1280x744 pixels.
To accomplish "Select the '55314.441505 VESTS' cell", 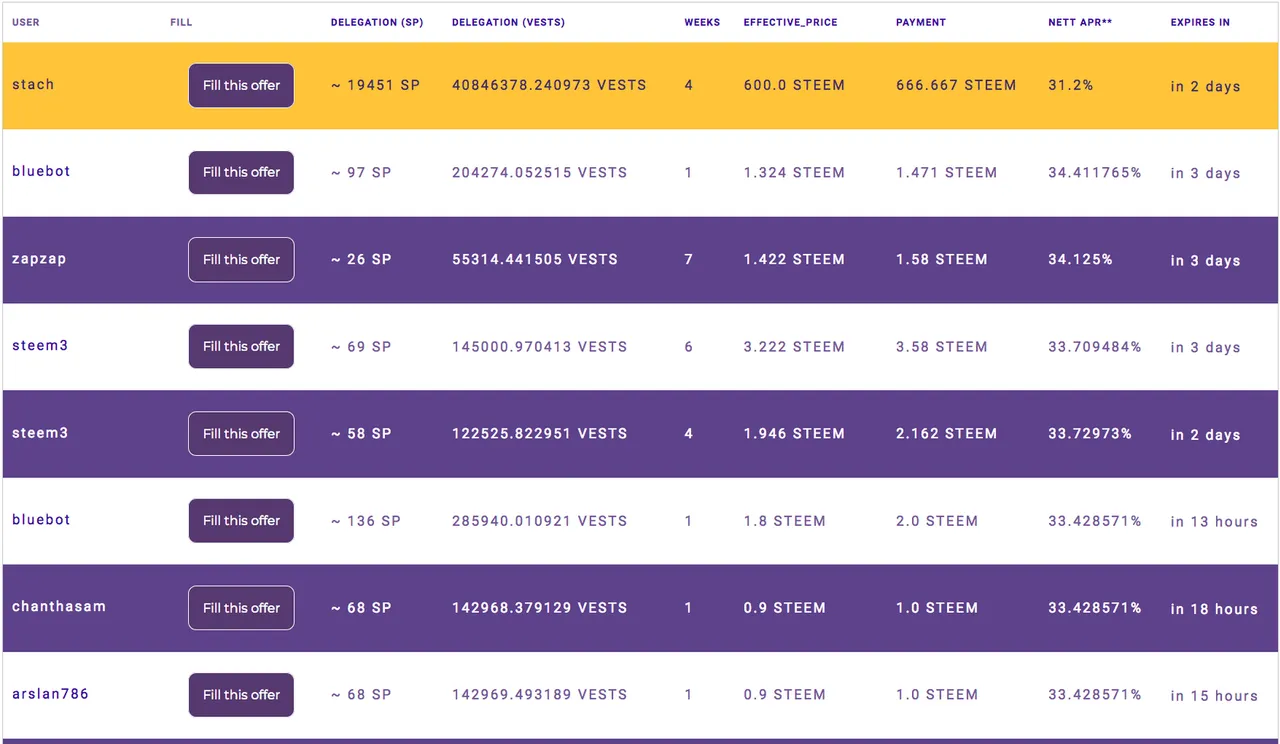I will [535, 260].
